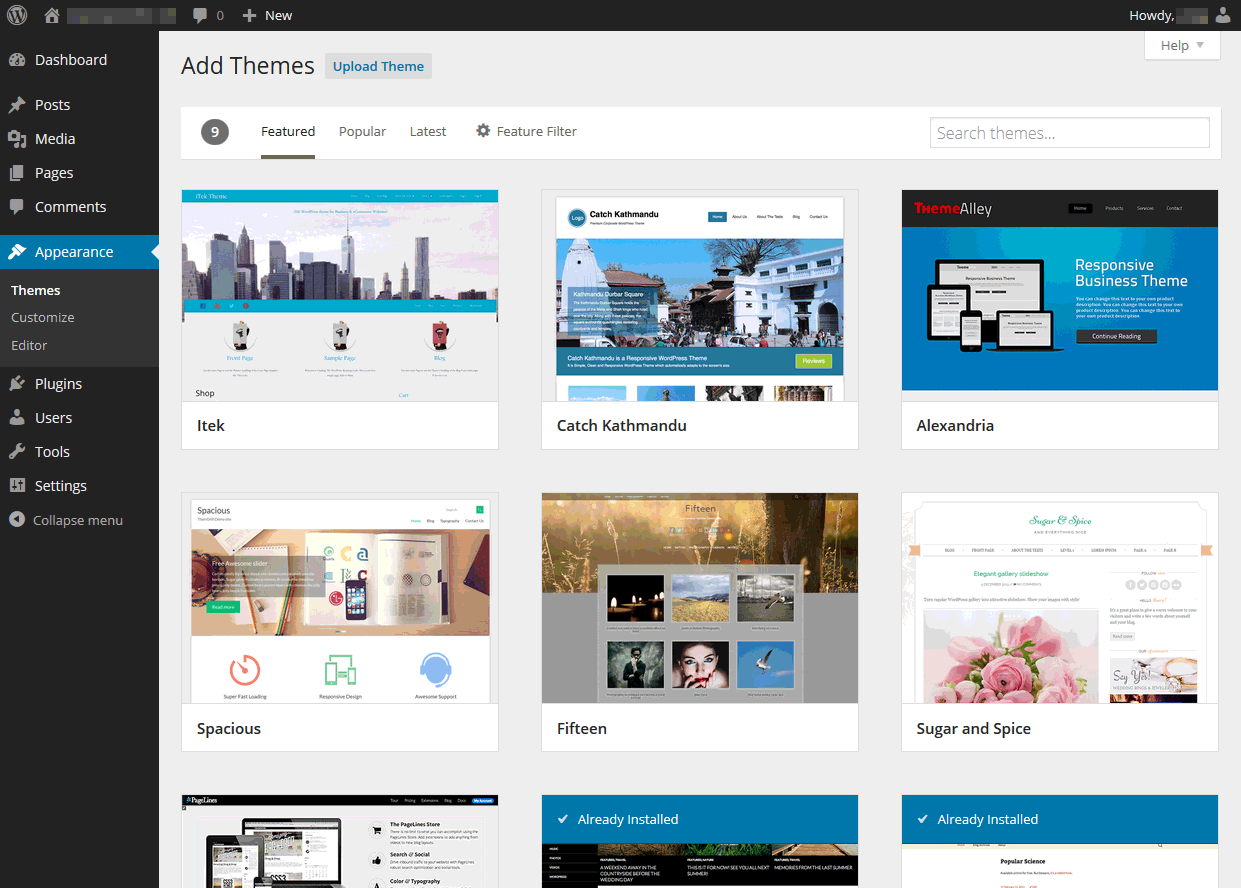Switch to the Popular tab

click(362, 131)
